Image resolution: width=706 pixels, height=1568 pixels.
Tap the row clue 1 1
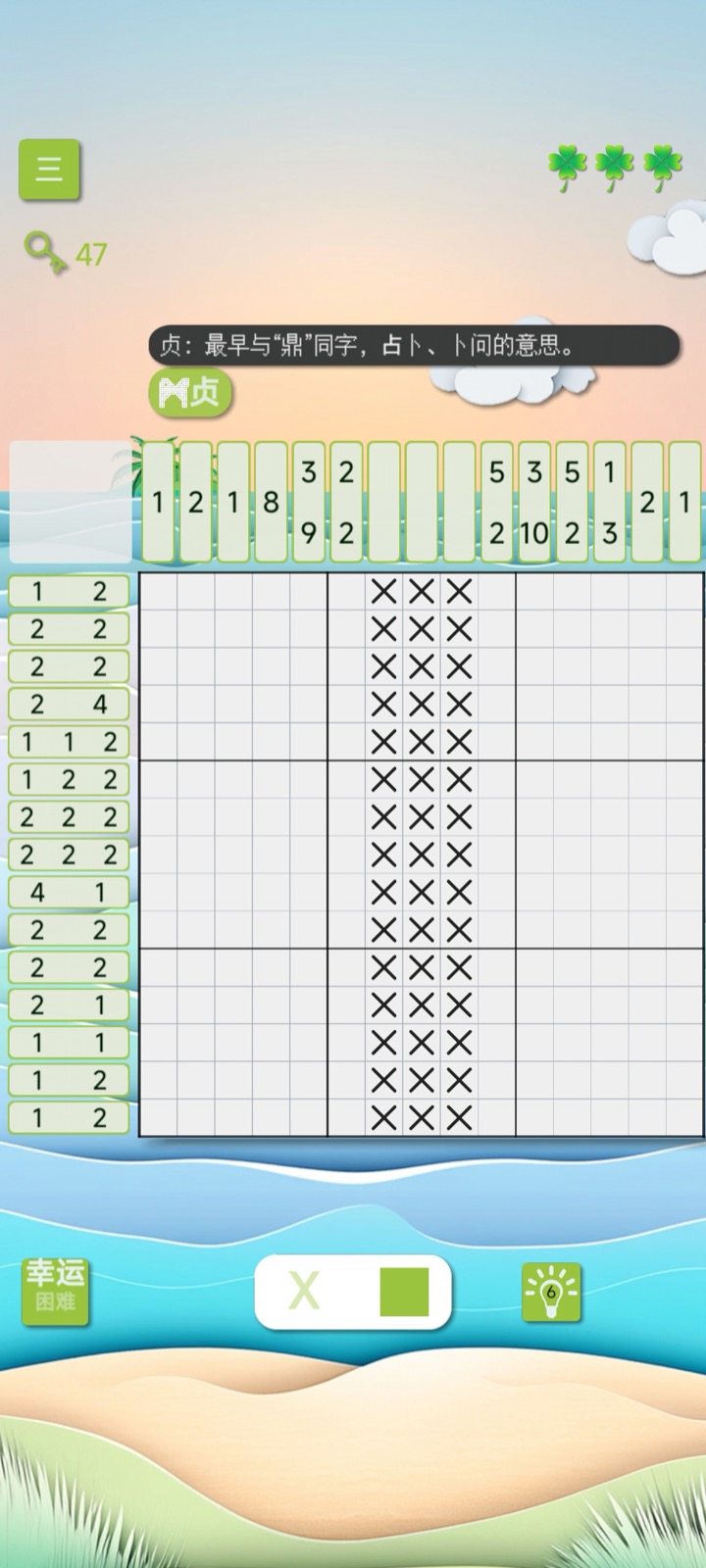click(69, 1042)
